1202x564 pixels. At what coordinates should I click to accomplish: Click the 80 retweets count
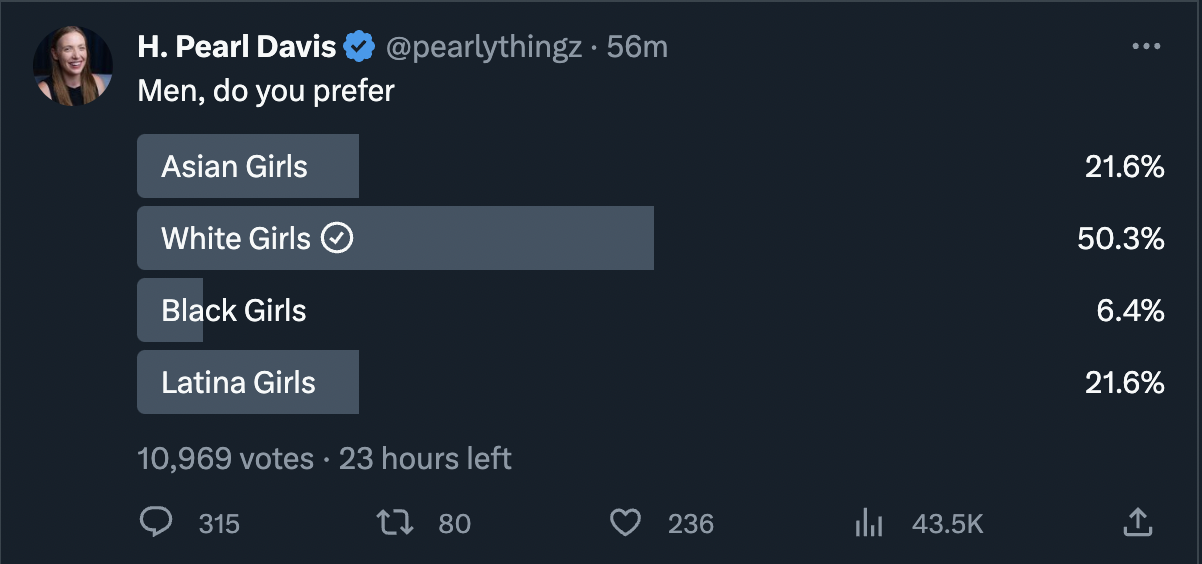(454, 523)
